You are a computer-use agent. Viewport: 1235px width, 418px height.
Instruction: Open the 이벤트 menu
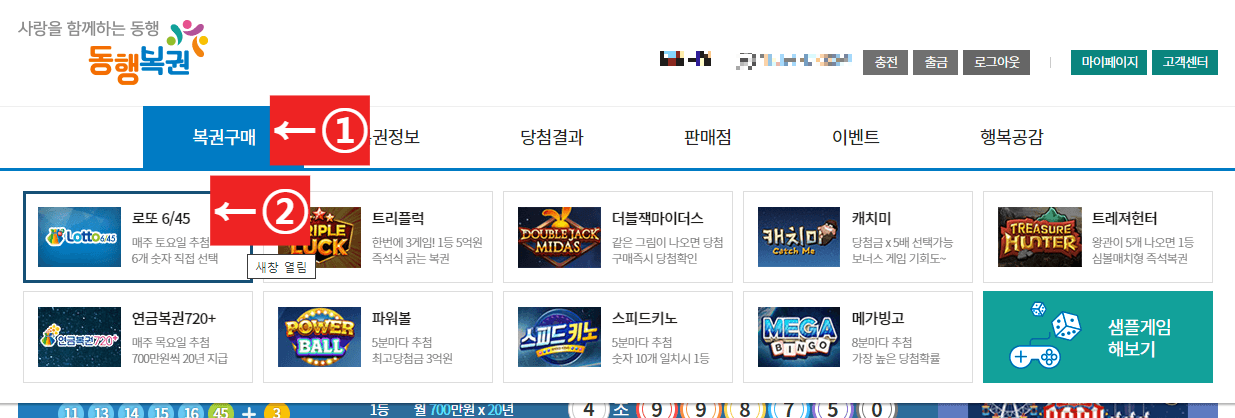[855, 138]
